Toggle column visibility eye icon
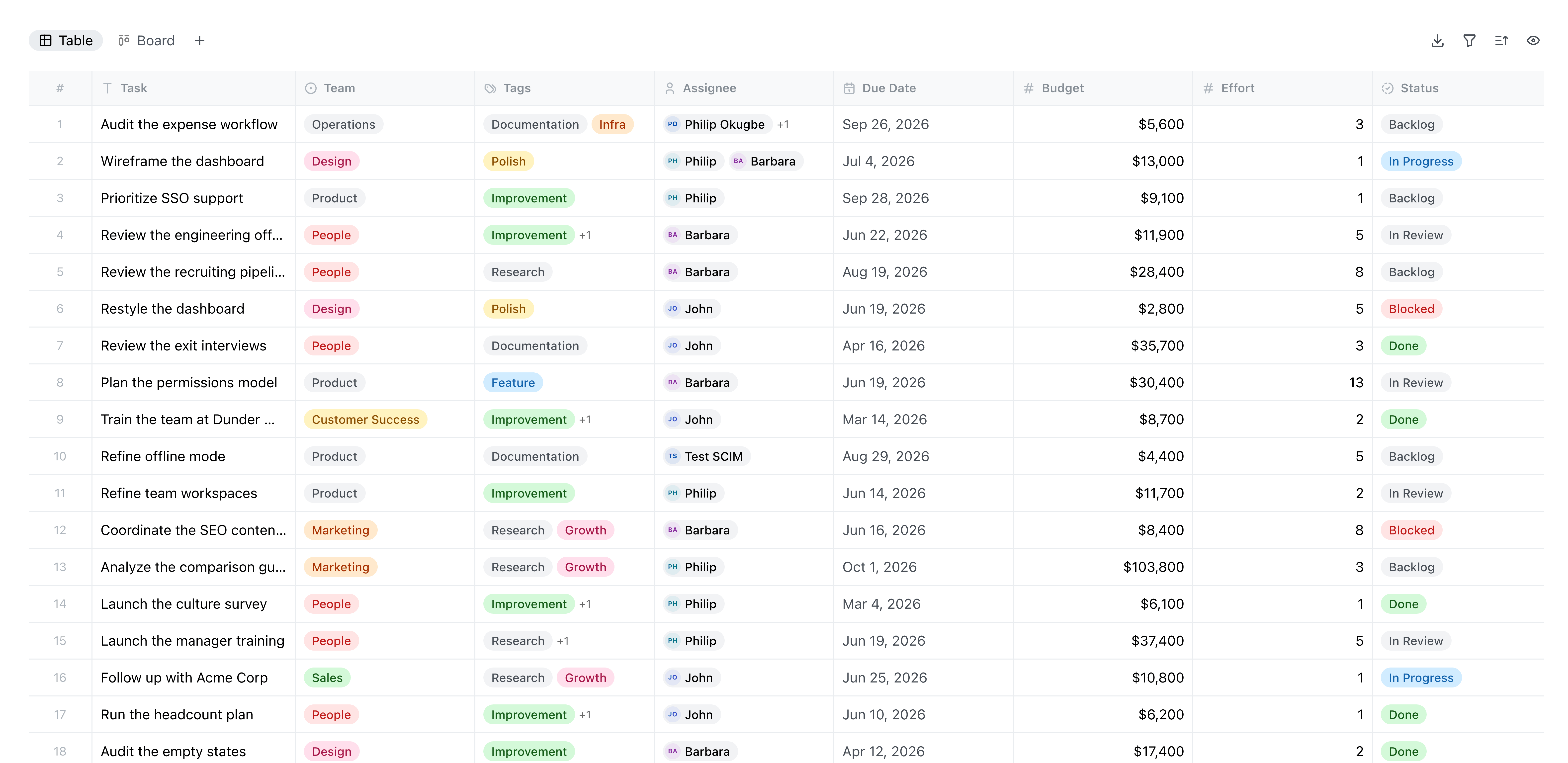The image size is (1568, 763). point(1533,41)
